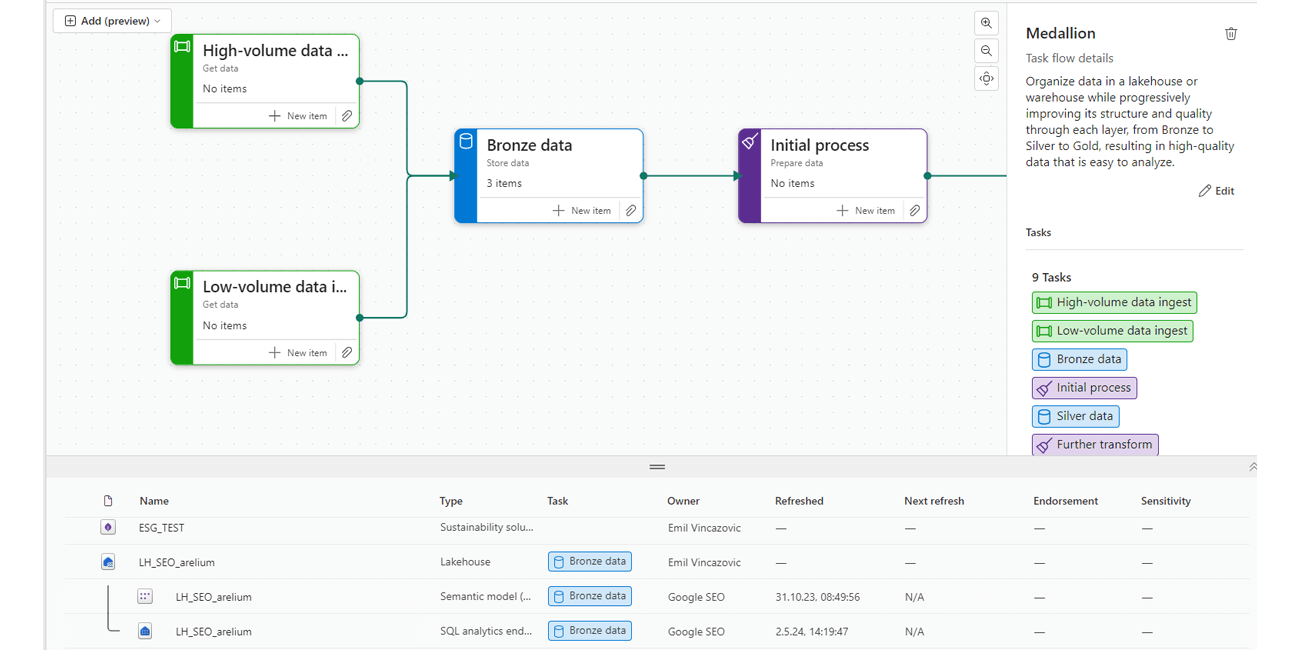Zoom in on the task flow canvas
Image resolution: width=1300 pixels, height=650 pixels.
pyautogui.click(x=986, y=22)
